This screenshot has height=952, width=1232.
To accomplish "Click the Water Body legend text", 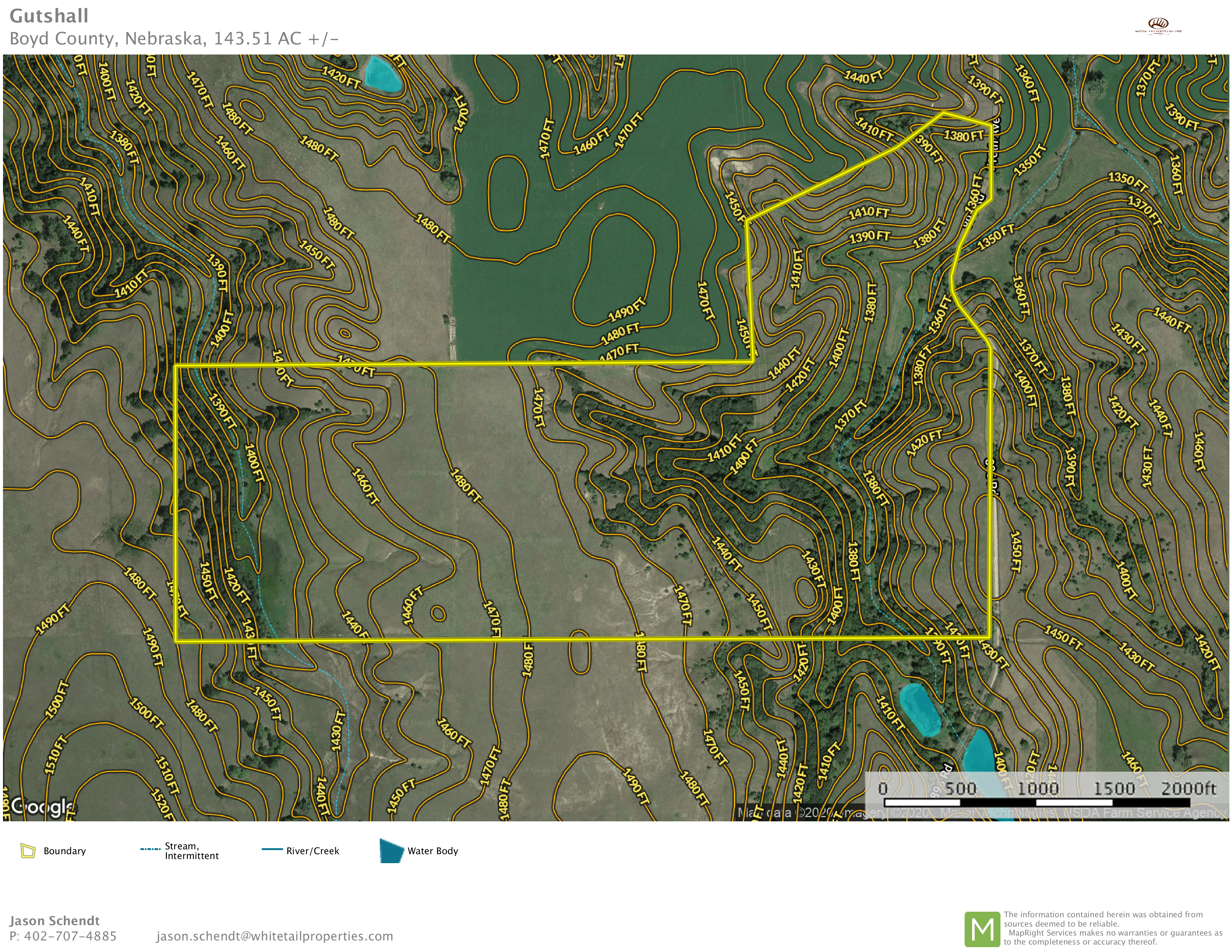I will click(x=433, y=850).
